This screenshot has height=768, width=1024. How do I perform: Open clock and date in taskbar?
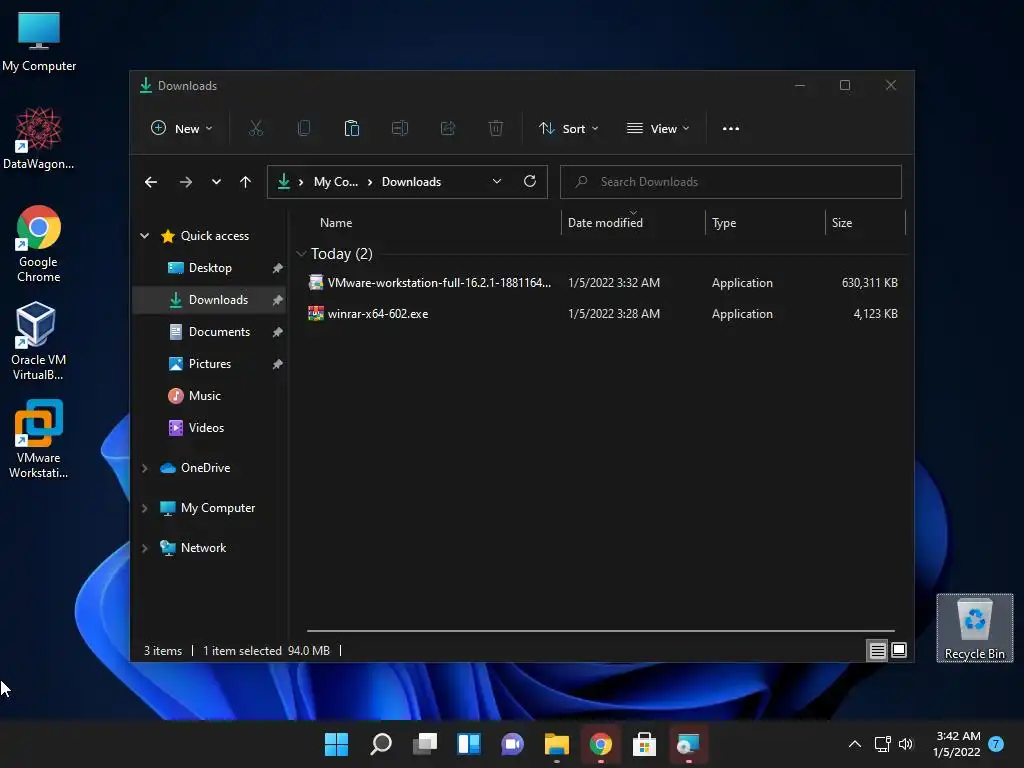point(957,744)
